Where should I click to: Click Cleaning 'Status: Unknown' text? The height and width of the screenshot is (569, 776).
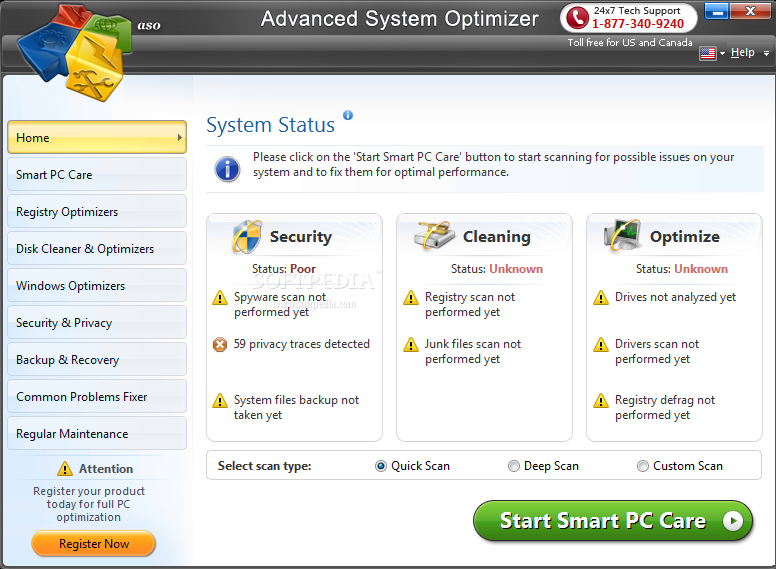coord(496,269)
